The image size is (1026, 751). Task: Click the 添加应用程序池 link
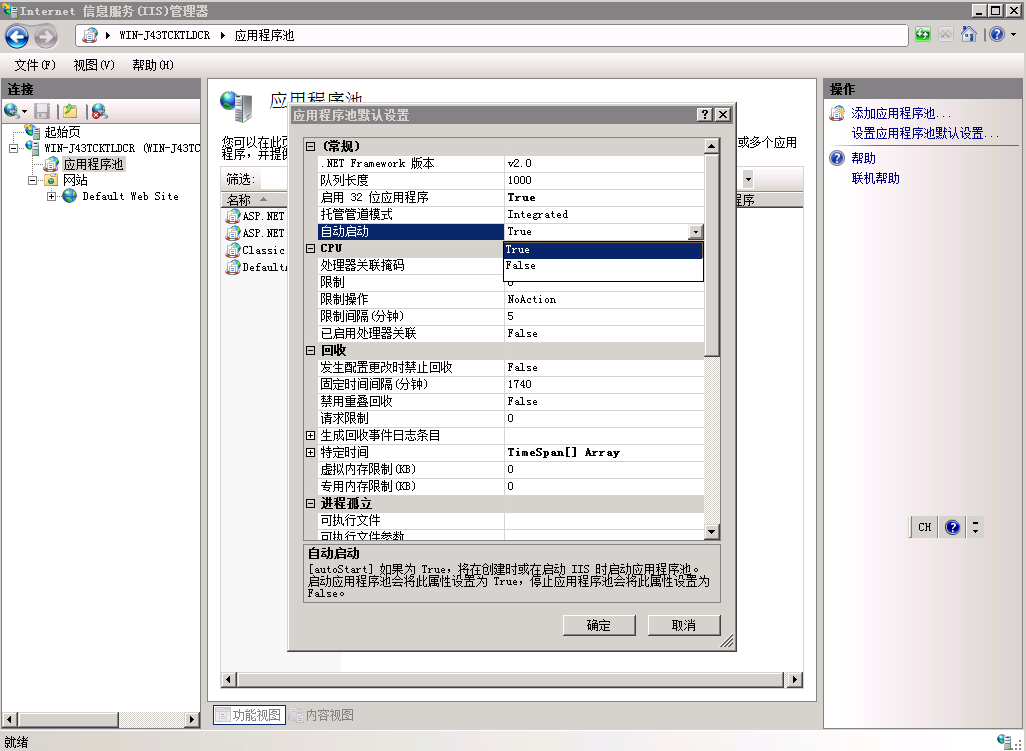tap(900, 113)
